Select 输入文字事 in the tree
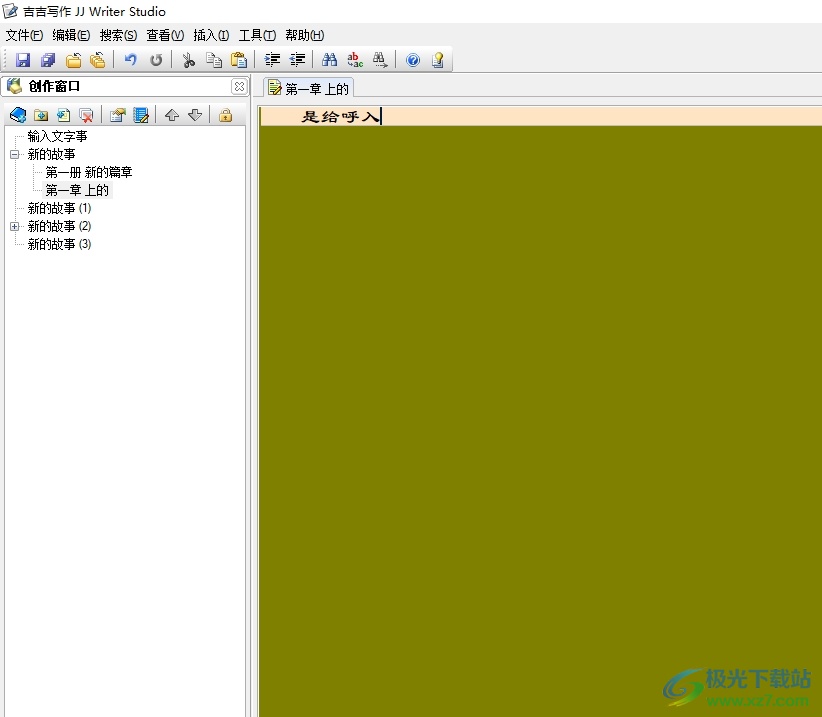The width and height of the screenshot is (822, 717). point(57,136)
